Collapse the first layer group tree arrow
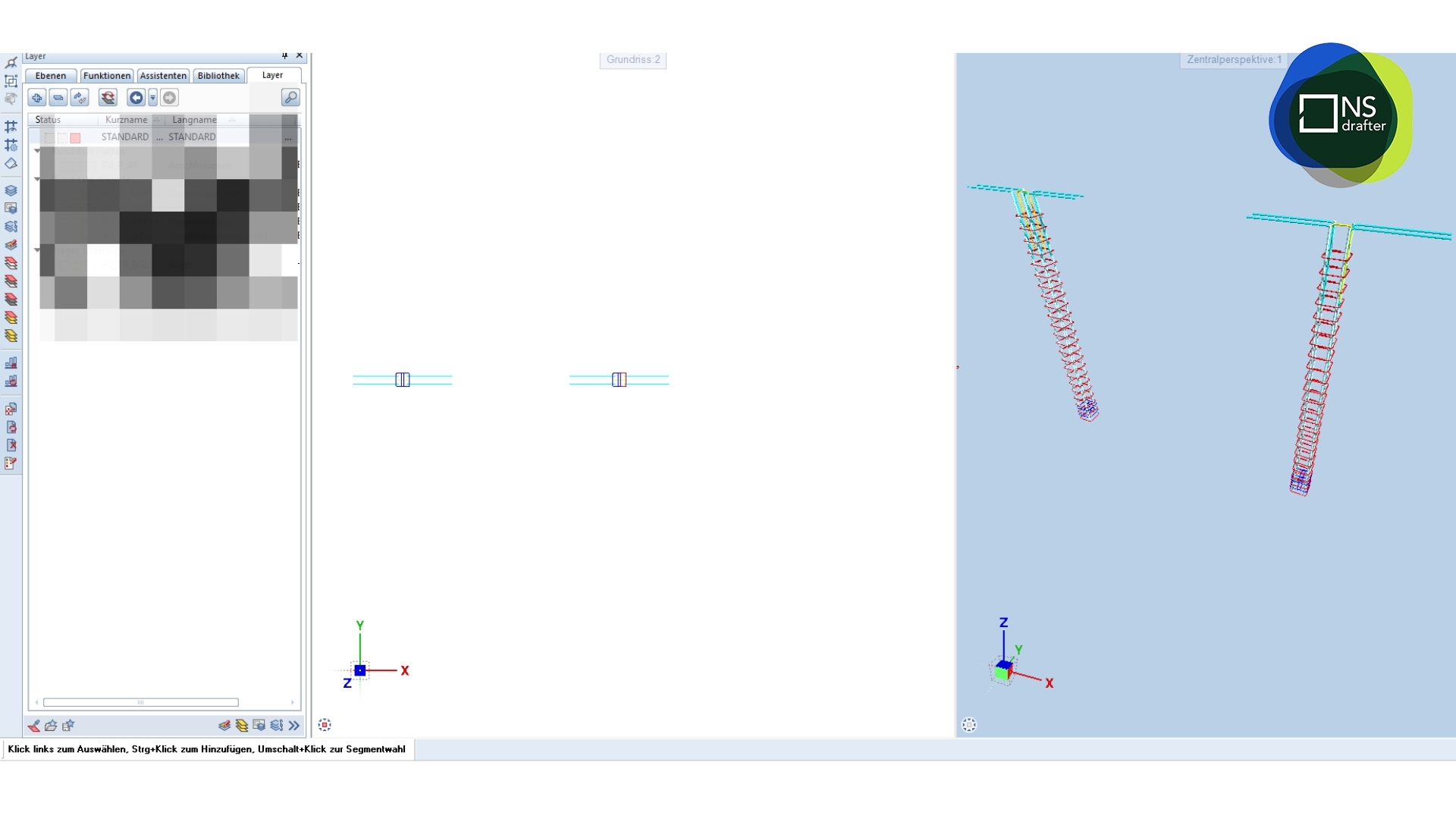 pyautogui.click(x=37, y=151)
